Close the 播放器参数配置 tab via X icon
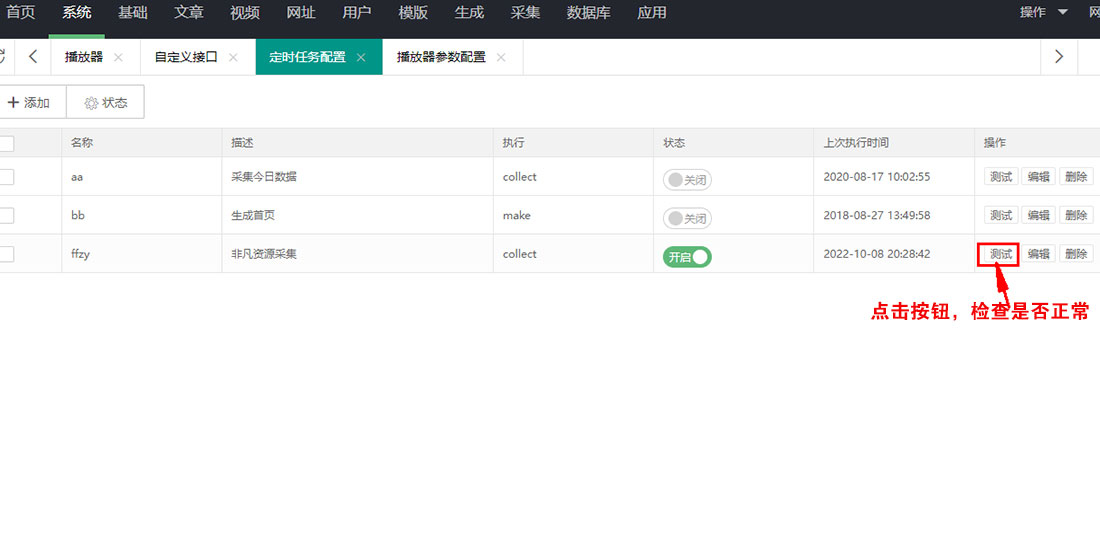The width and height of the screenshot is (1100, 550). [x=501, y=58]
